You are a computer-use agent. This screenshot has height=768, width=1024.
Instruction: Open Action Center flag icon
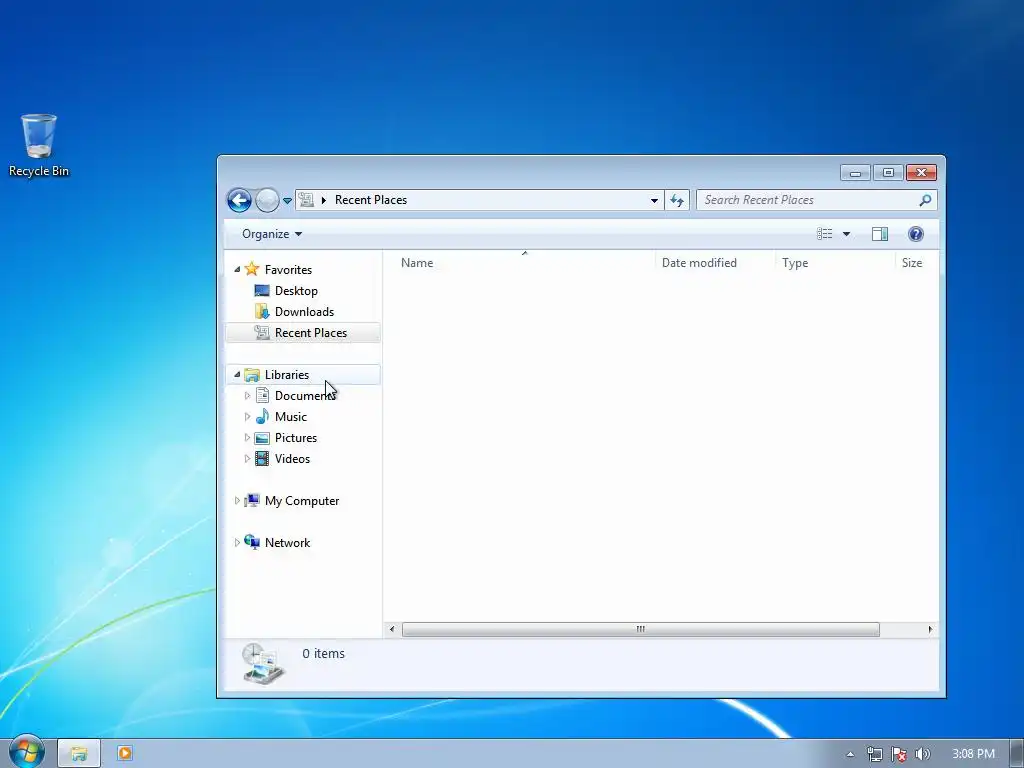pyautogui.click(x=899, y=754)
